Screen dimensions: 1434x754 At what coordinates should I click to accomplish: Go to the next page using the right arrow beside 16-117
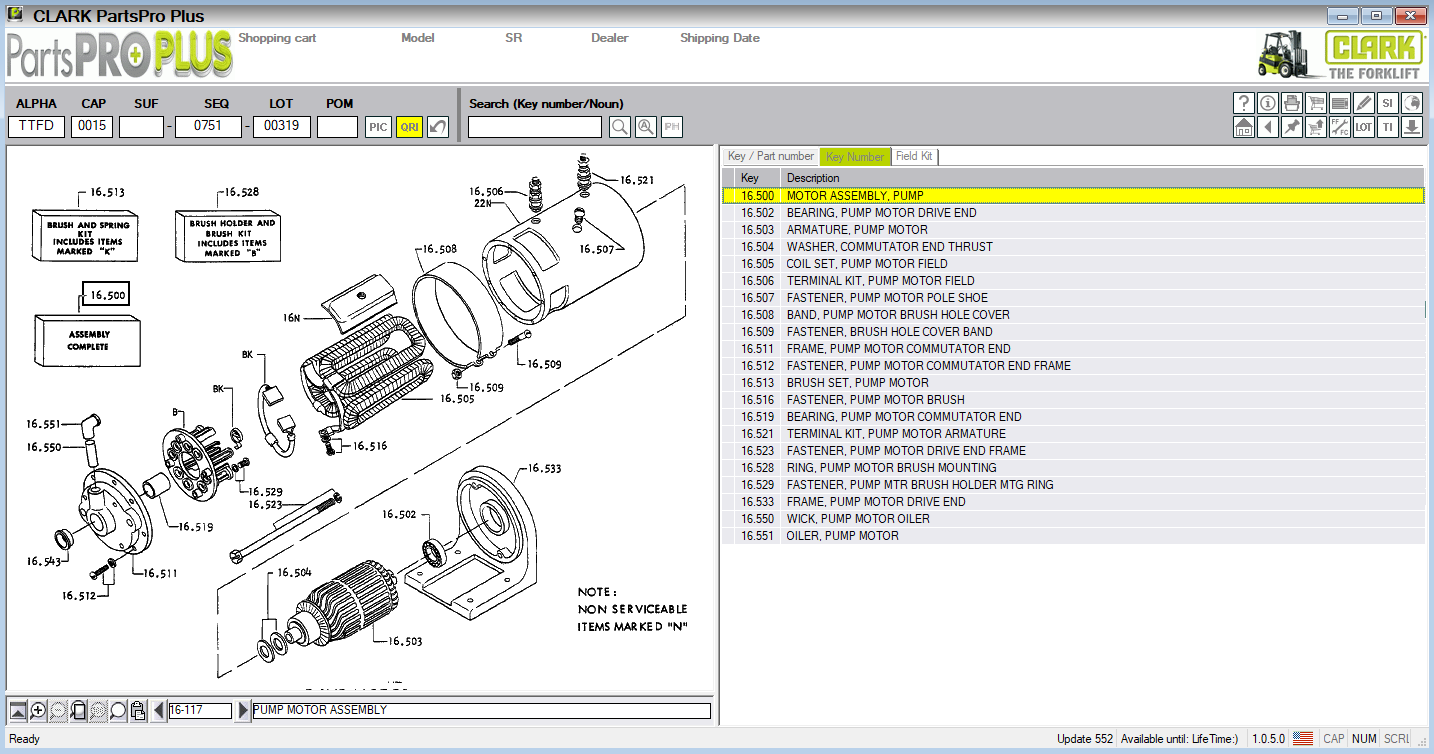(242, 711)
